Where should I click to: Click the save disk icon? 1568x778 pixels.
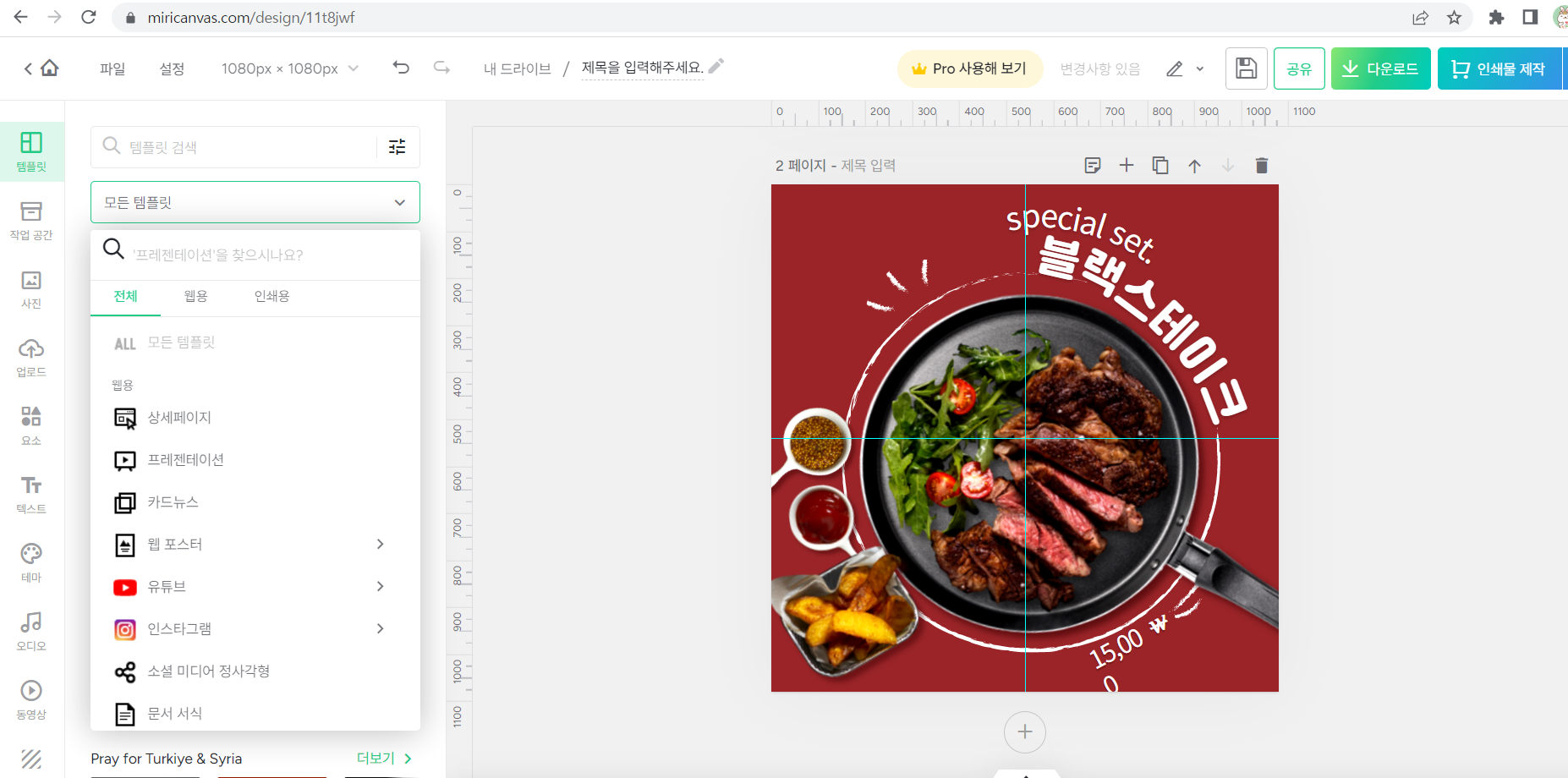point(1246,68)
